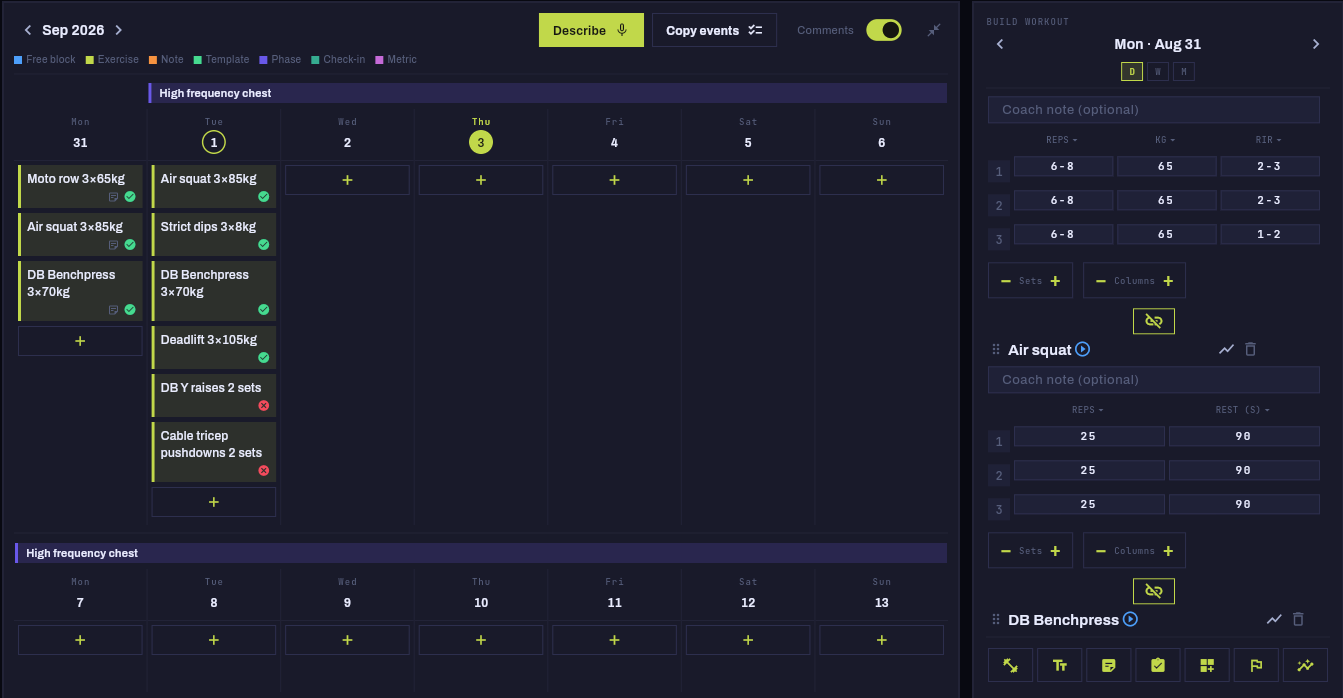Grab the Air squat drag handle
Screen dimensions: 1343x698
[x=995, y=350]
